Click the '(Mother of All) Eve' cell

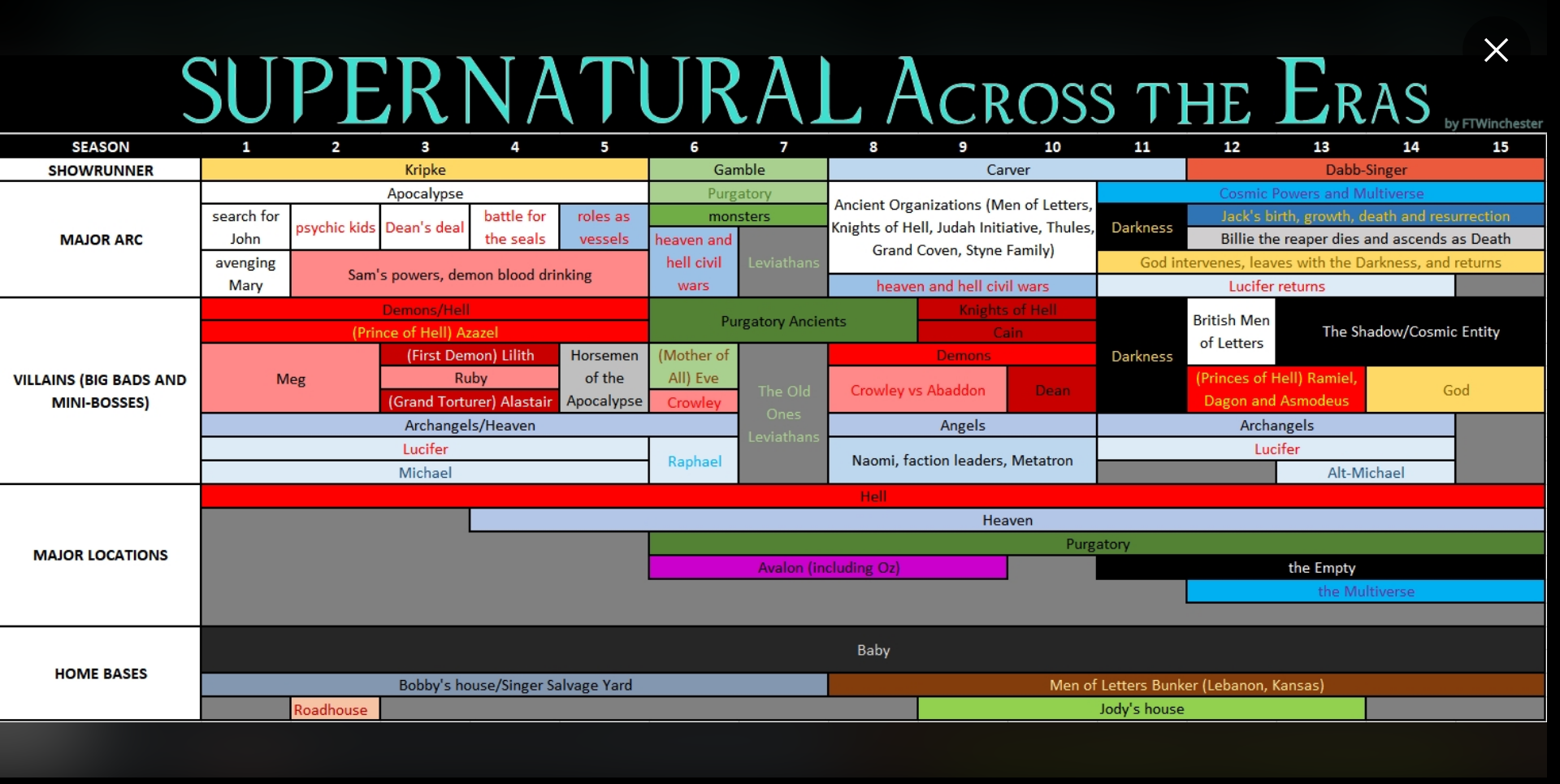[x=694, y=366]
